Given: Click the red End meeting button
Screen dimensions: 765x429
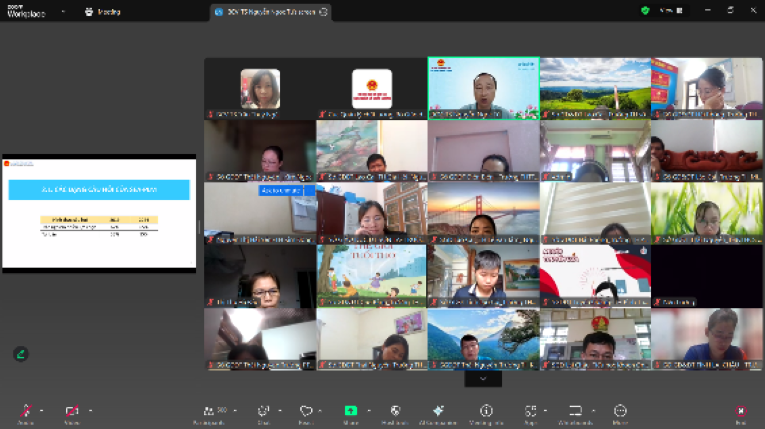Looking at the screenshot, I should tap(741, 411).
